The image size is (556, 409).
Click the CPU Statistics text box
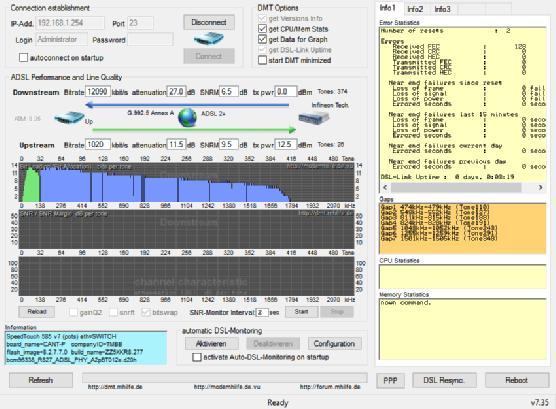462,277
